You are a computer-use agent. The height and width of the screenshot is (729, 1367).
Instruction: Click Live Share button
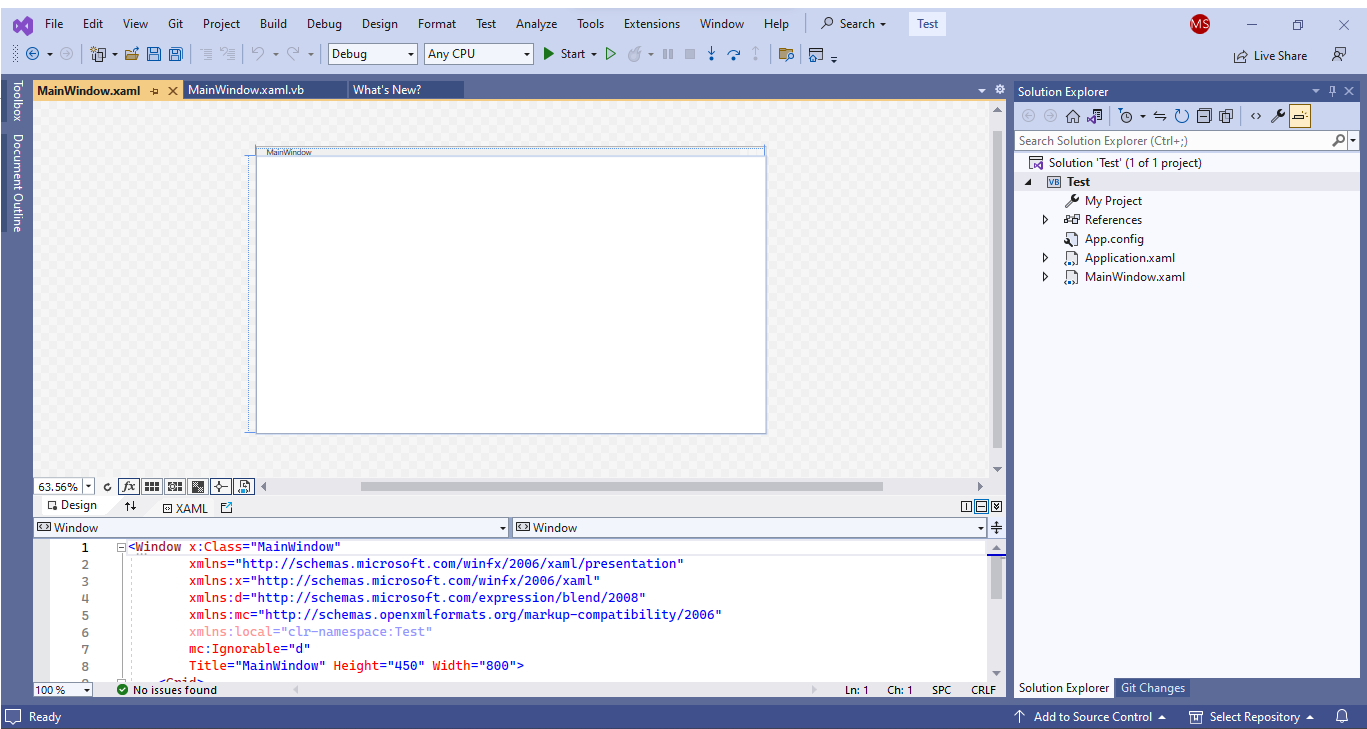click(x=1270, y=56)
